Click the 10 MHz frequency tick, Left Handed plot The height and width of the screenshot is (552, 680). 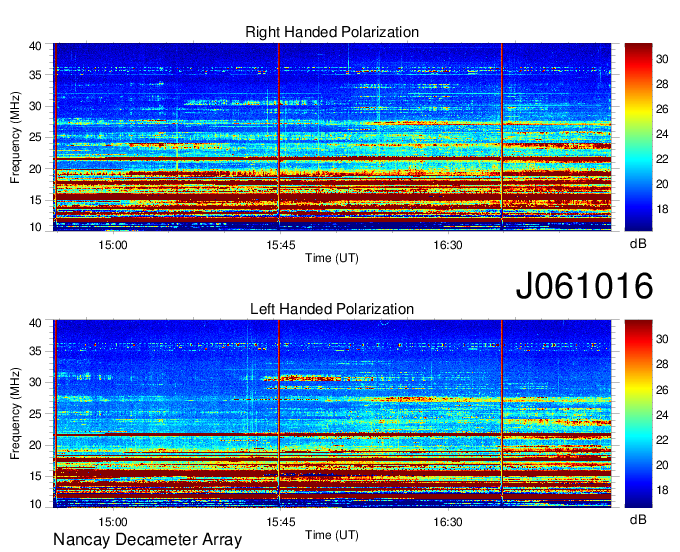click(35, 504)
